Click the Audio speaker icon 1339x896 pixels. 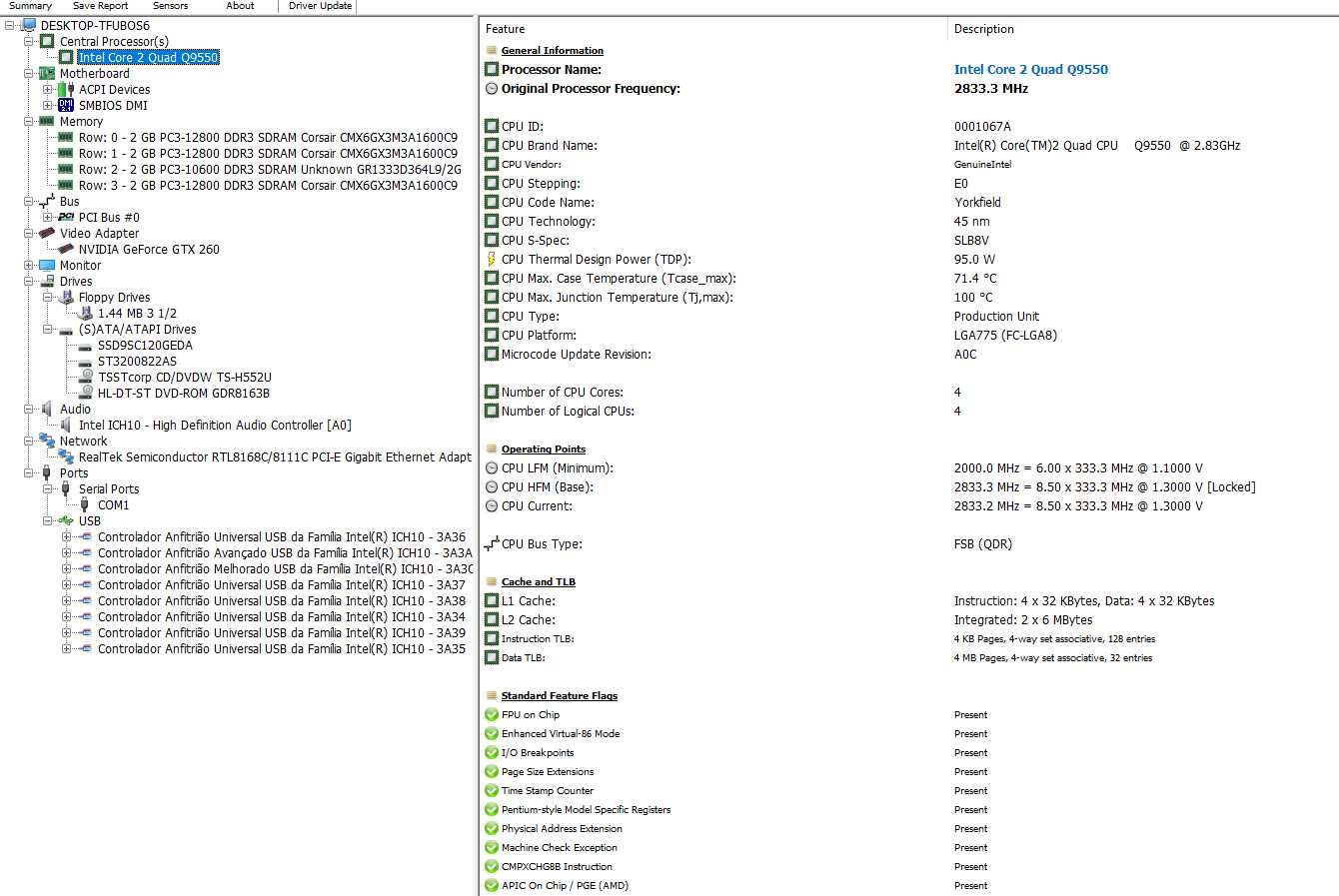point(47,409)
